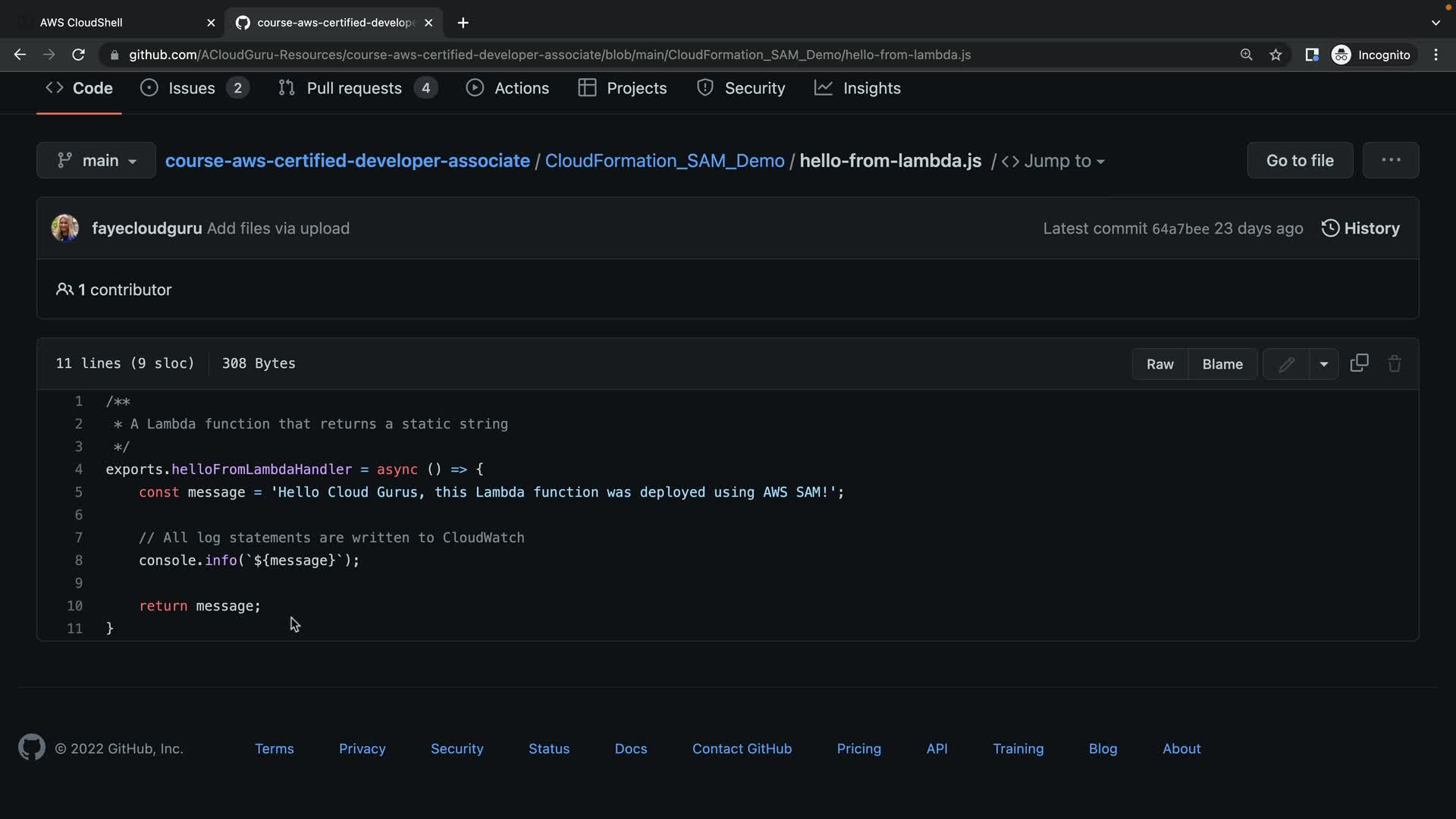
Task: Click the edit file pencil icon
Action: coord(1286,364)
